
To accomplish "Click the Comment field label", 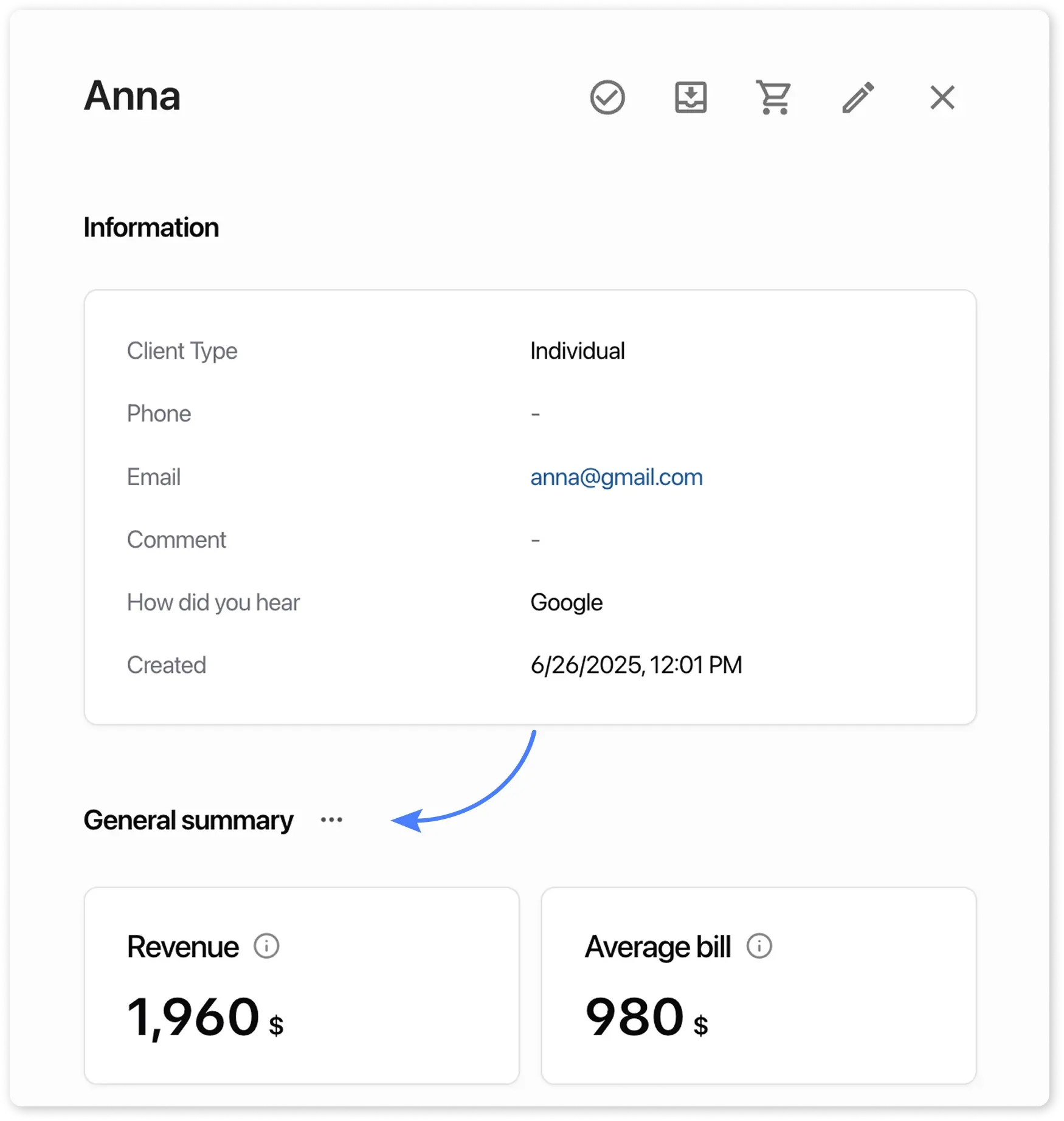I will [176, 540].
